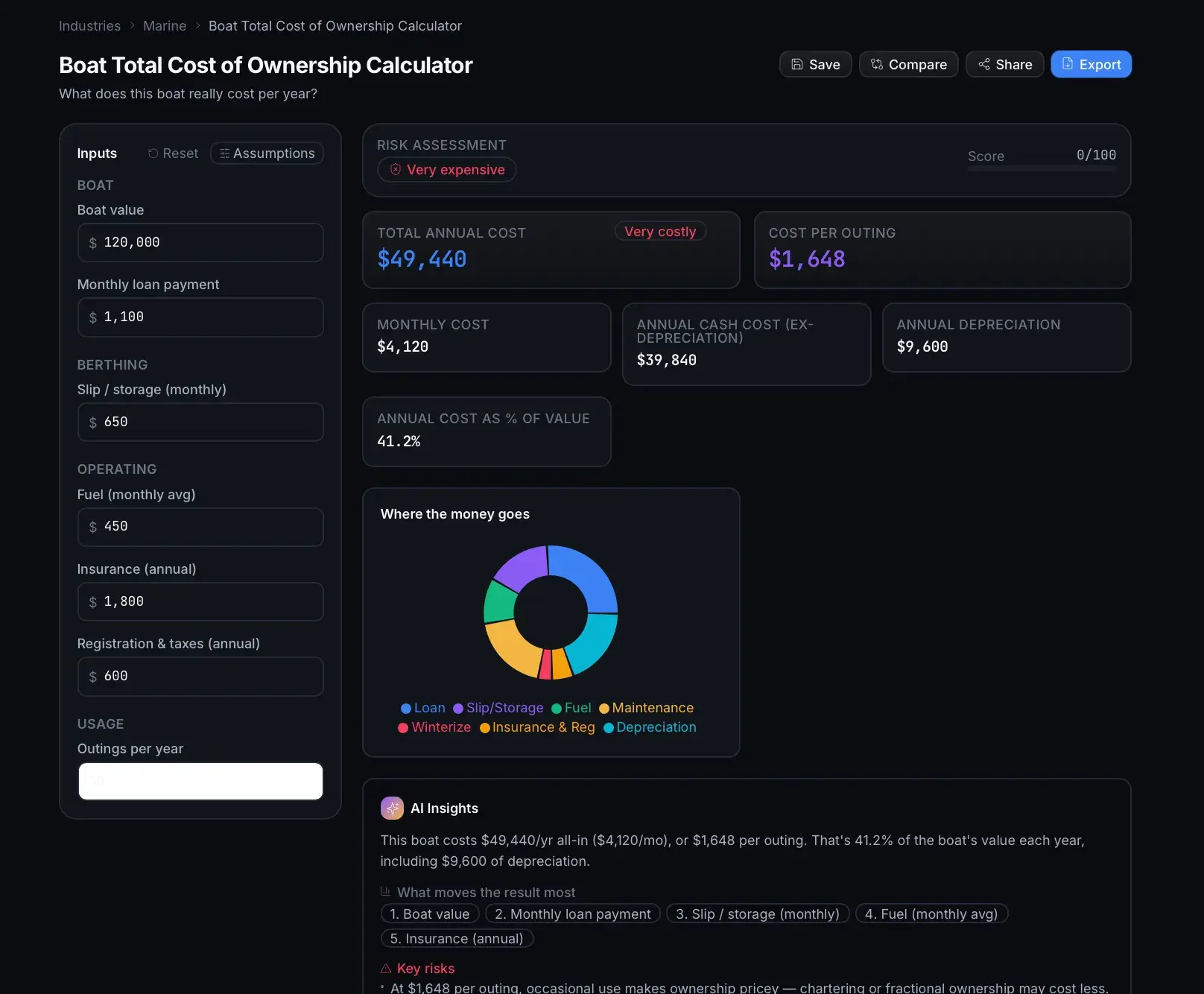
Task: Go to Marine breadcrumb
Action: 165,26
